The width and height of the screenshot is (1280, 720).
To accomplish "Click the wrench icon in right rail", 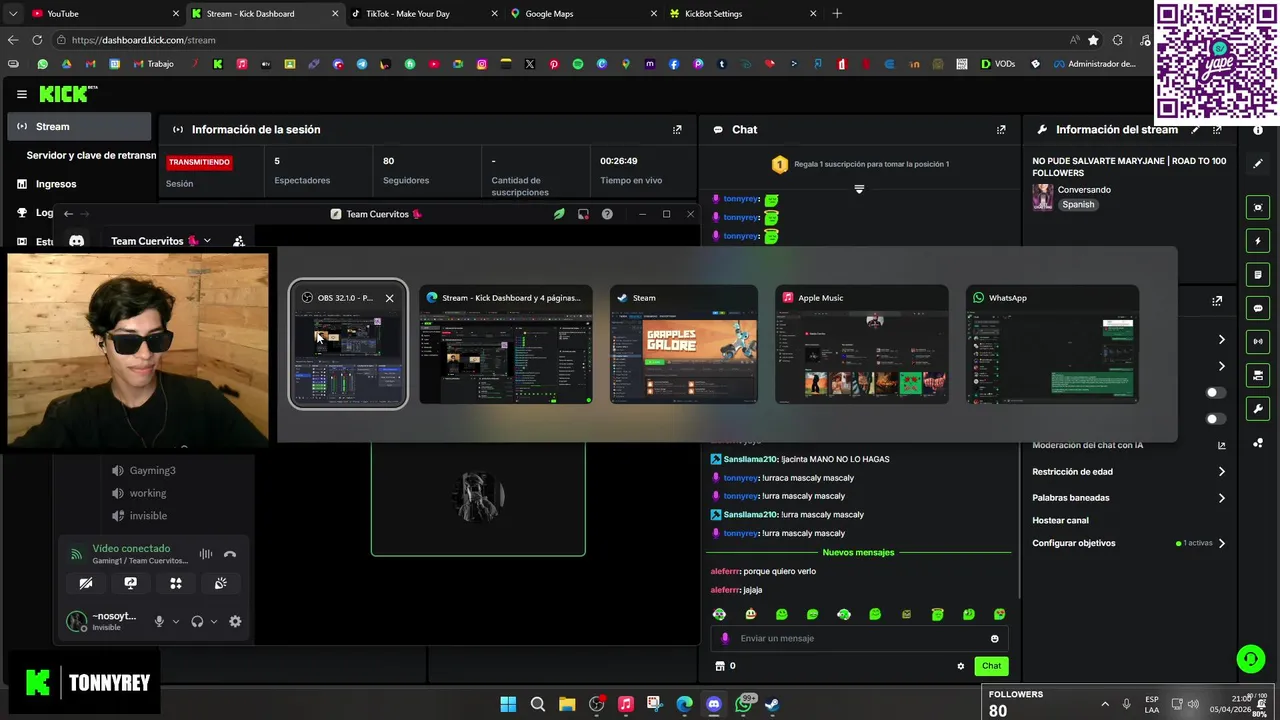I will point(1258,408).
